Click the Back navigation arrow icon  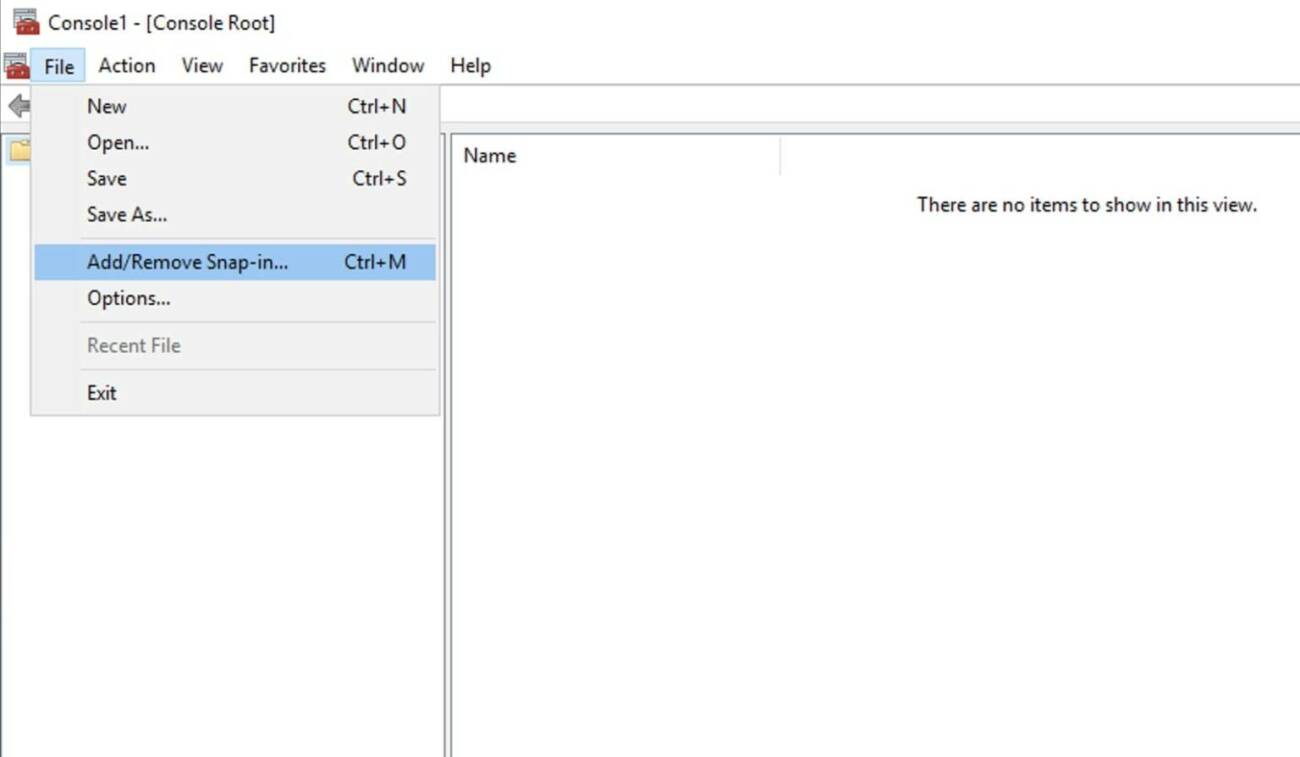[16, 105]
